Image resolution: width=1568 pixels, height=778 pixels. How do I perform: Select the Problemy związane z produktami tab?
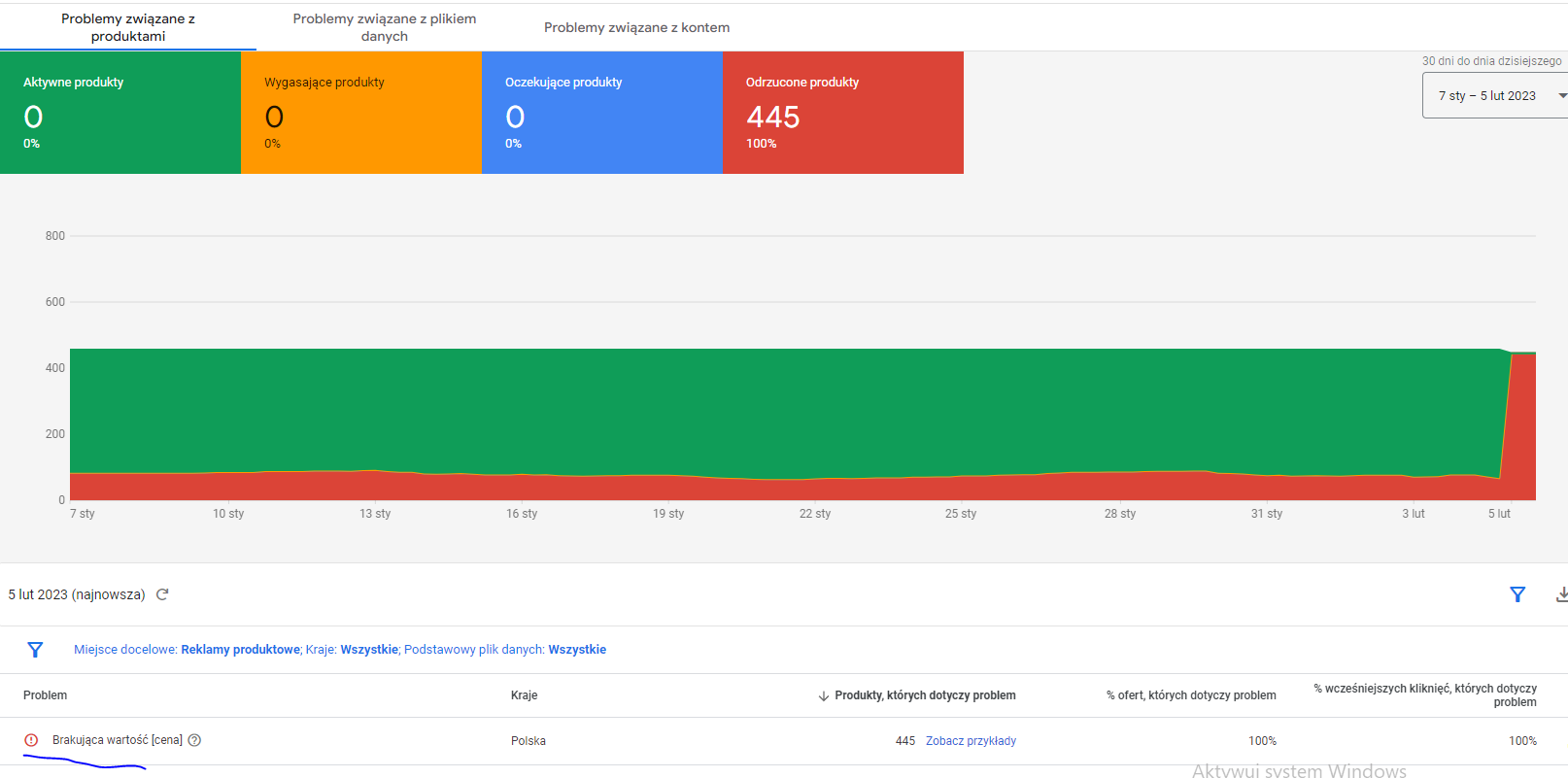[x=128, y=27]
